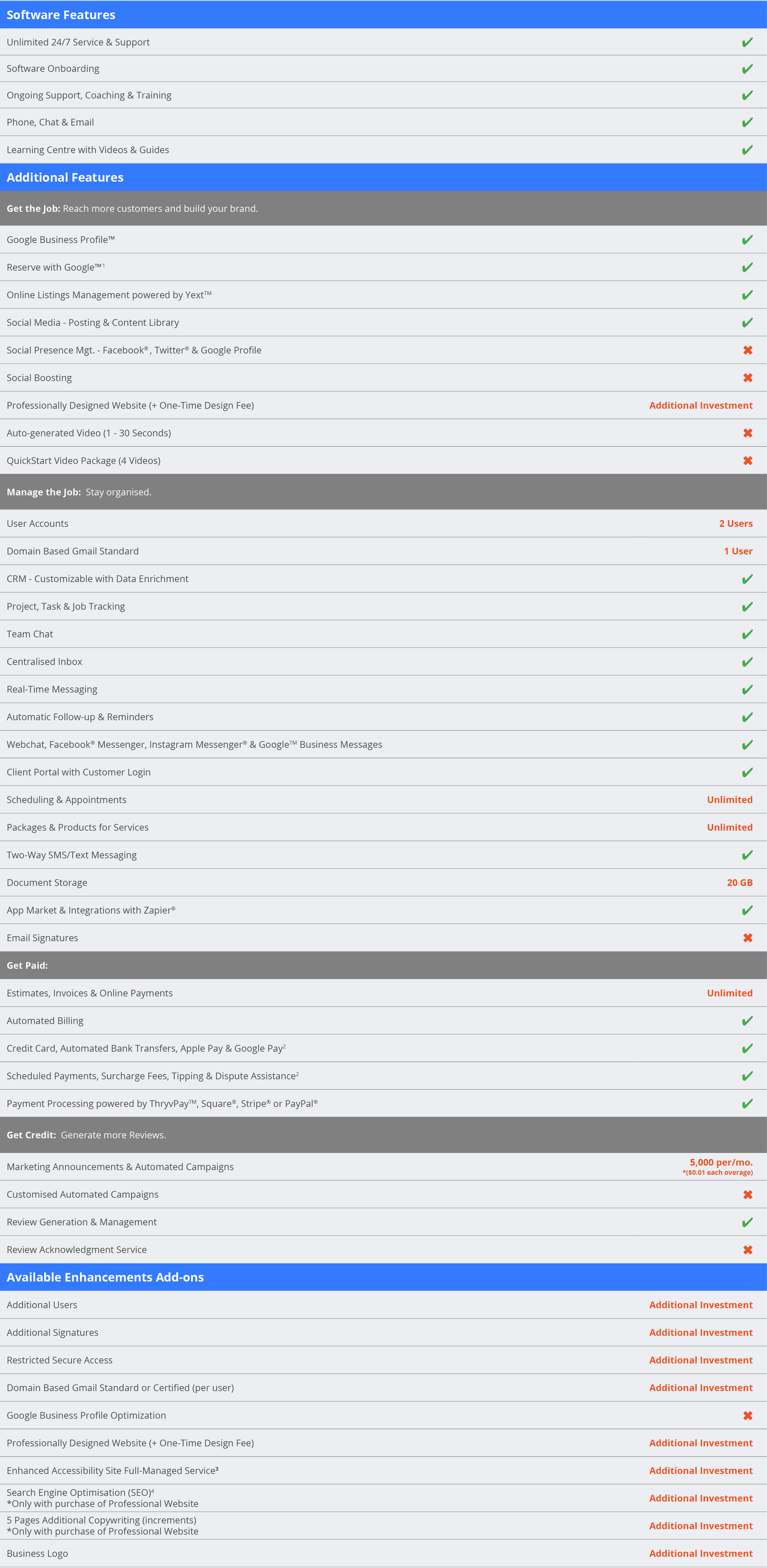This screenshot has width=767, height=1568.
Task: Select the Software Features header
Action: click(61, 14)
